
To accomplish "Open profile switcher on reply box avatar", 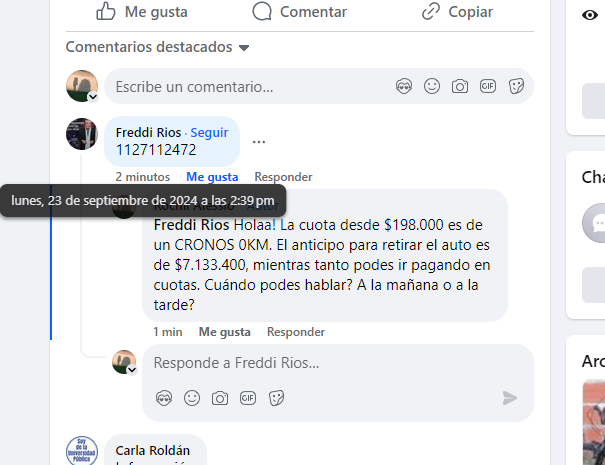I will (x=132, y=370).
